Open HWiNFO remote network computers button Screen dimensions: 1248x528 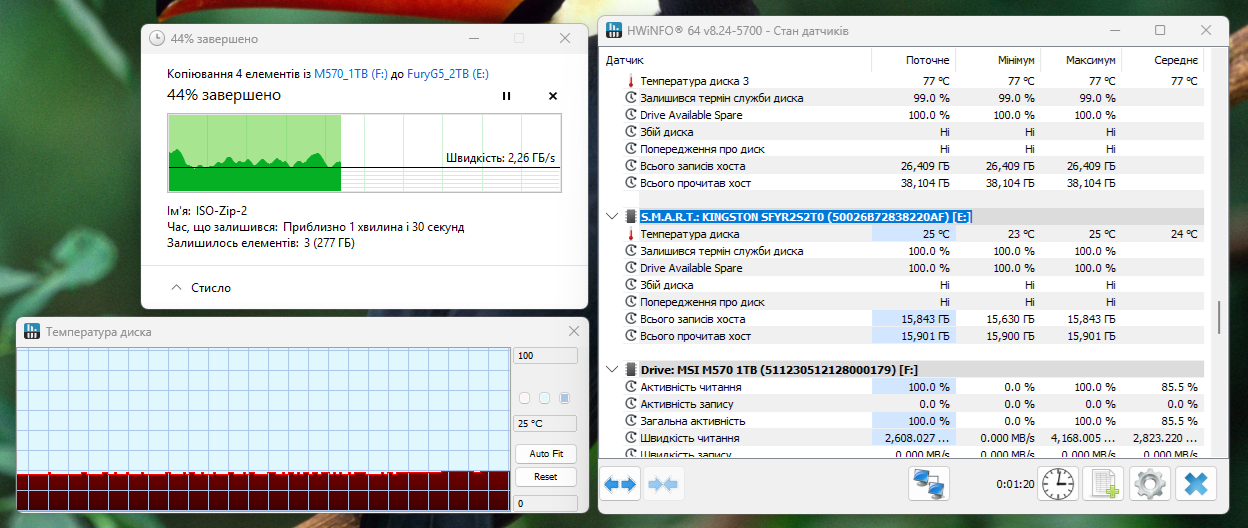coord(930,484)
